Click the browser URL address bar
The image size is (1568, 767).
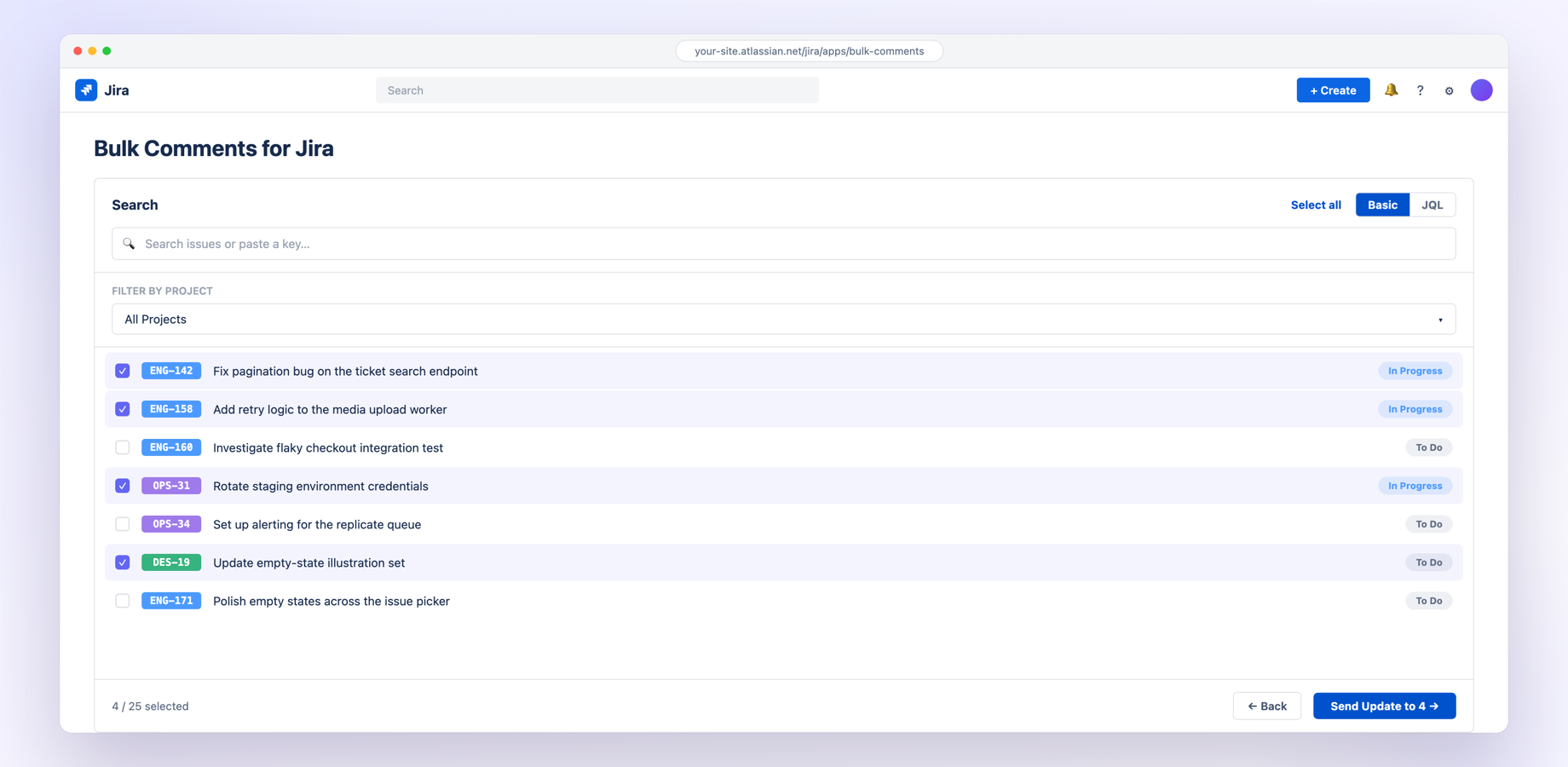point(809,51)
